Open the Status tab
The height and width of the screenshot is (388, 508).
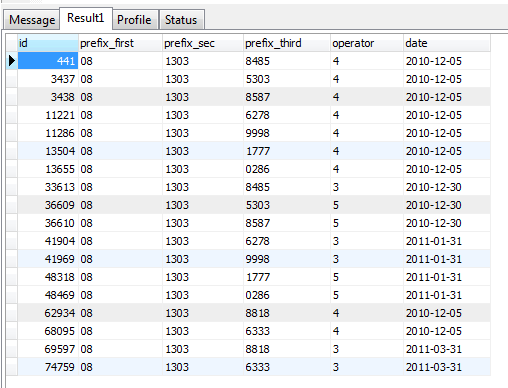tap(181, 20)
